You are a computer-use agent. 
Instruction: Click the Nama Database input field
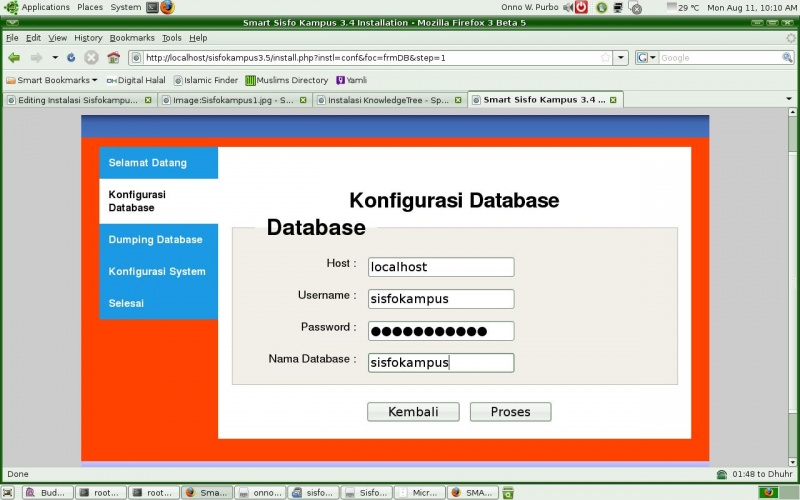pos(440,363)
